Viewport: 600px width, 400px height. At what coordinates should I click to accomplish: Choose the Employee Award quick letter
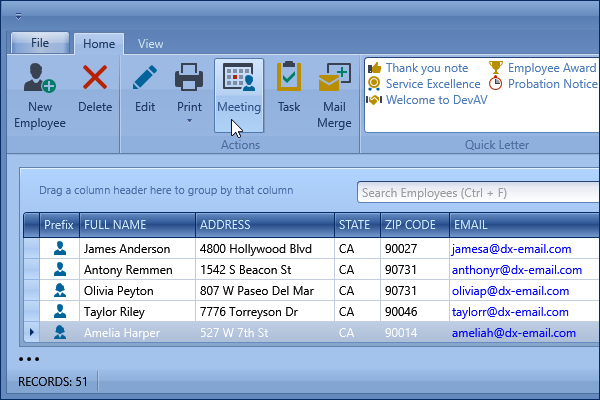551,68
